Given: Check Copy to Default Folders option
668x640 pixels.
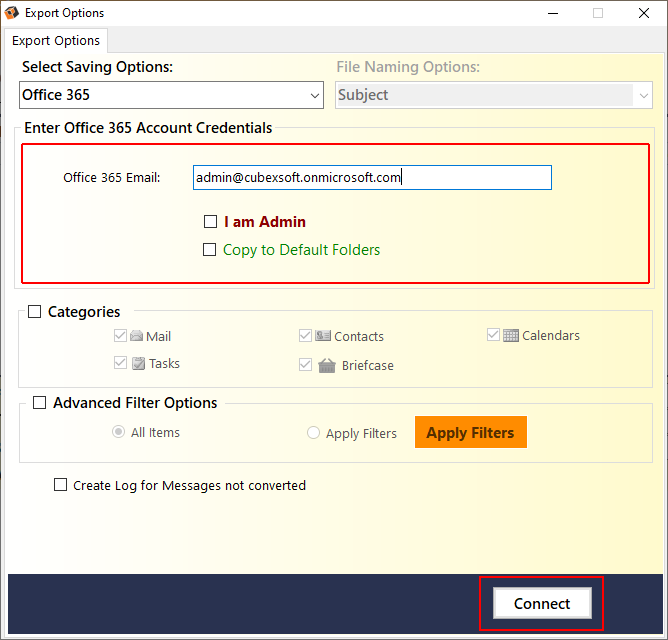Looking at the screenshot, I should pos(209,249).
